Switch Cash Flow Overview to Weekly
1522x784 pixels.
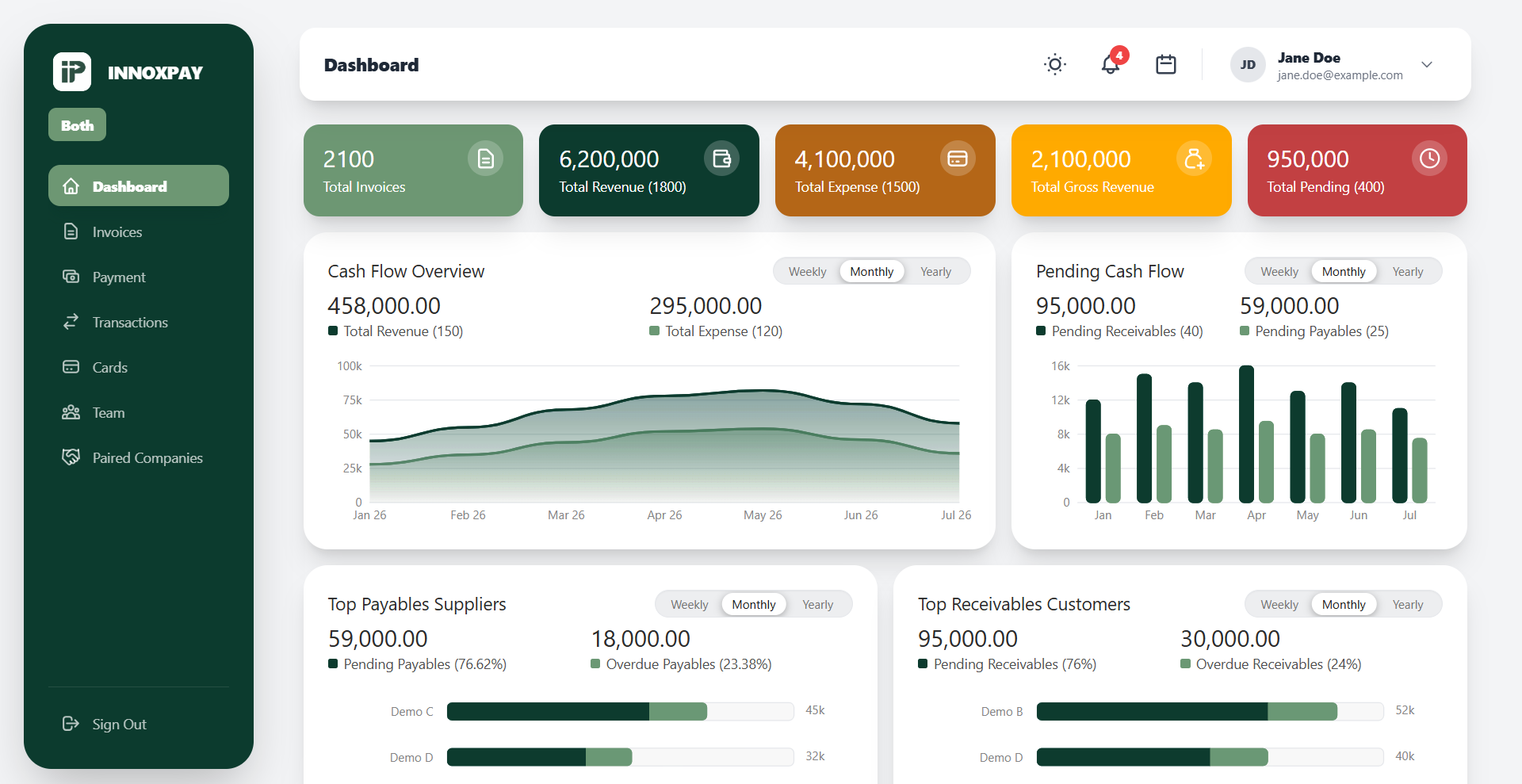tap(807, 272)
